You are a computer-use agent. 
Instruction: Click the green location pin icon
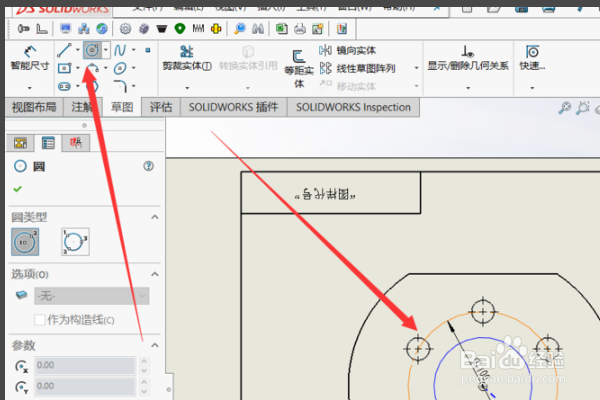coord(180,29)
